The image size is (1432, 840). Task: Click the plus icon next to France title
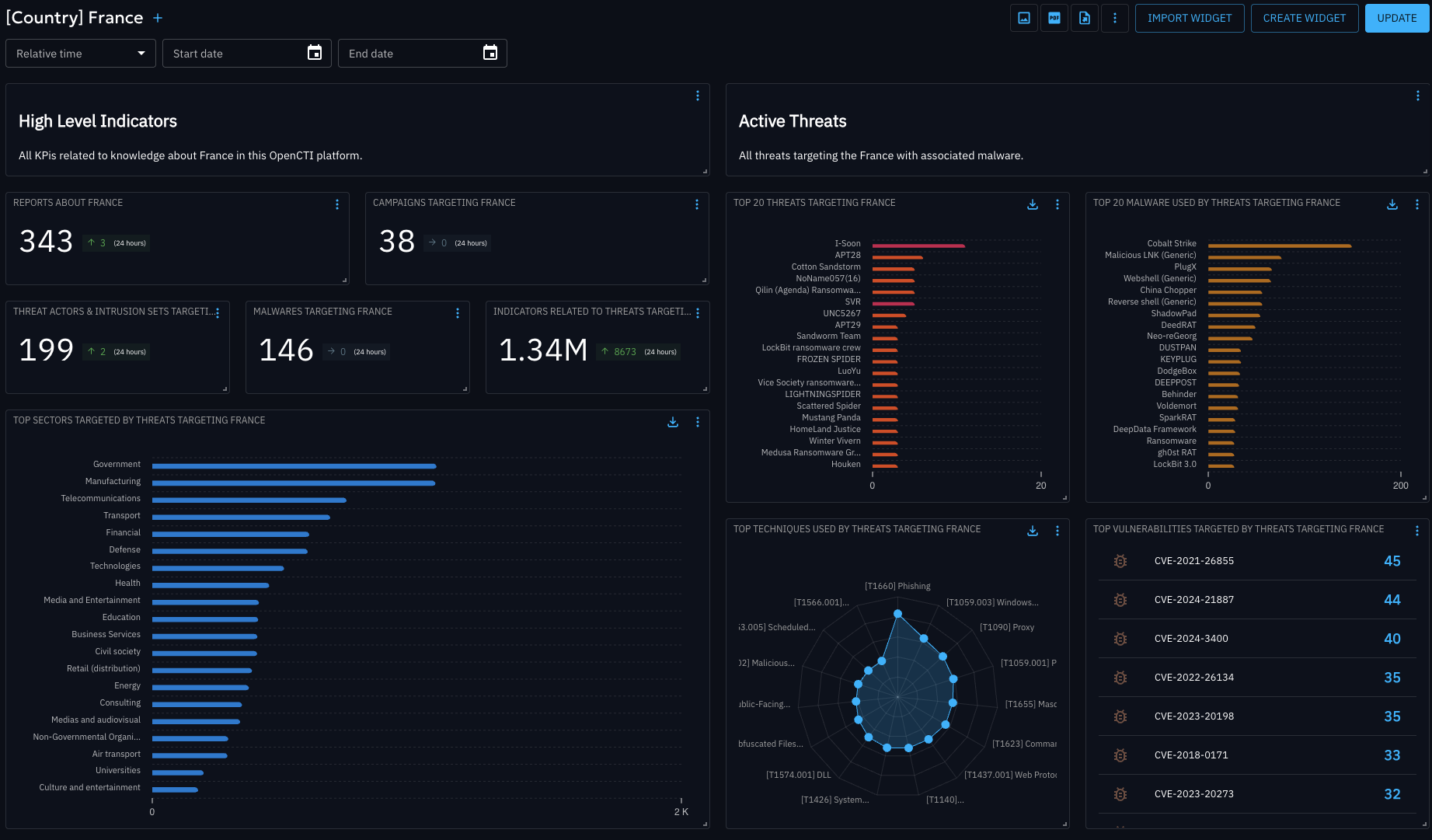click(x=158, y=17)
